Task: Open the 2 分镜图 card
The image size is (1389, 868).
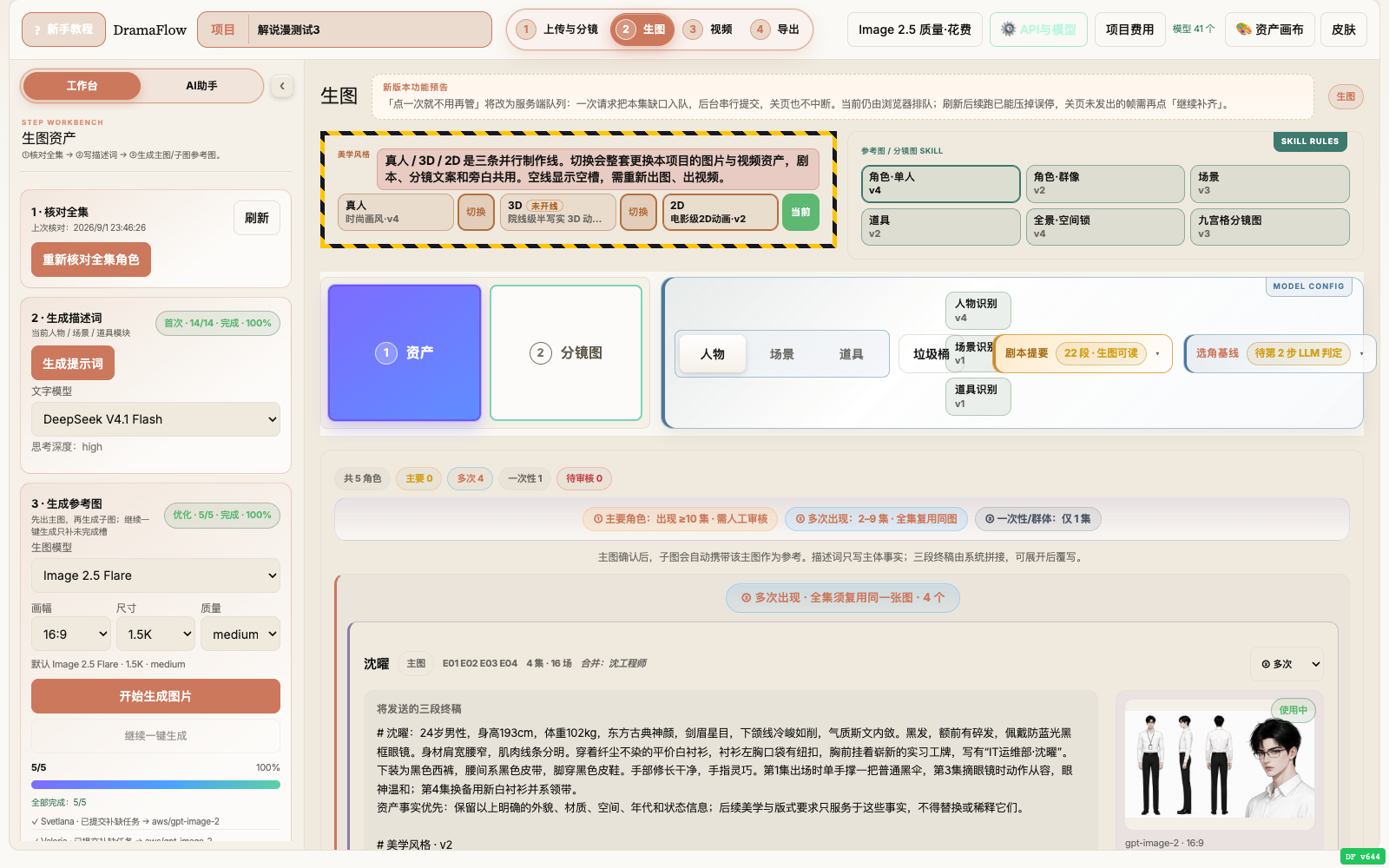Action: 566,352
